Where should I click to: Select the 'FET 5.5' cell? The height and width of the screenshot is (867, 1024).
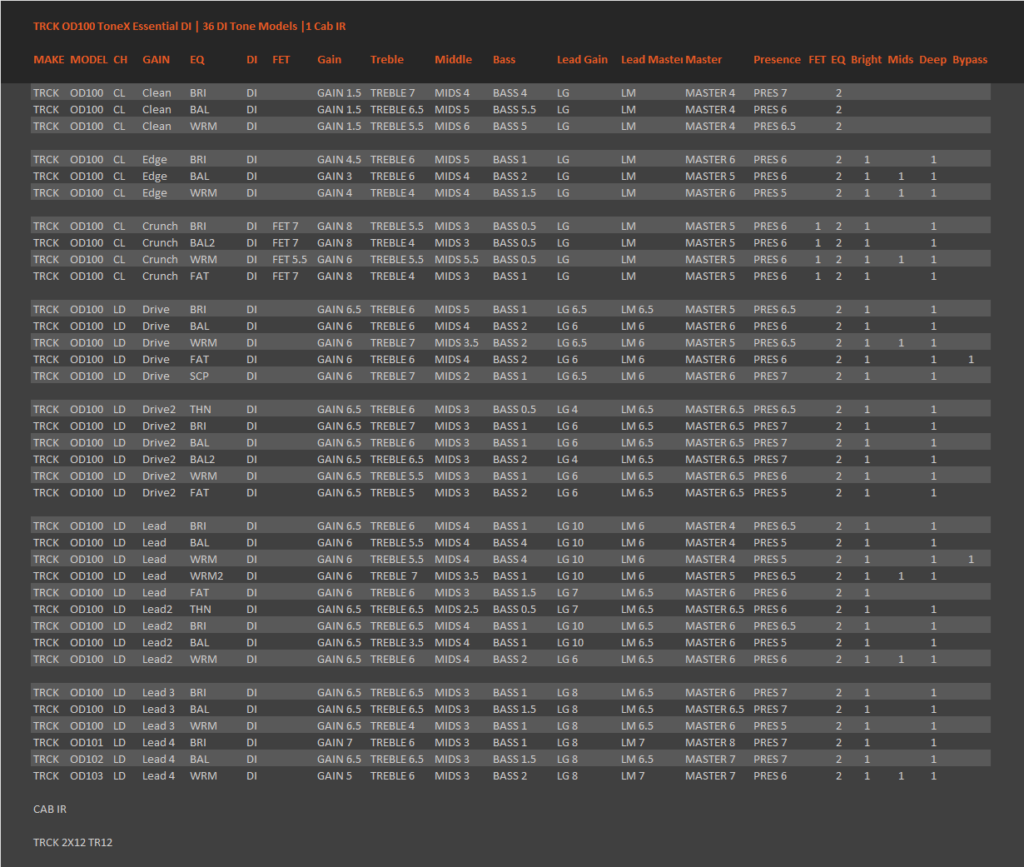(289, 259)
